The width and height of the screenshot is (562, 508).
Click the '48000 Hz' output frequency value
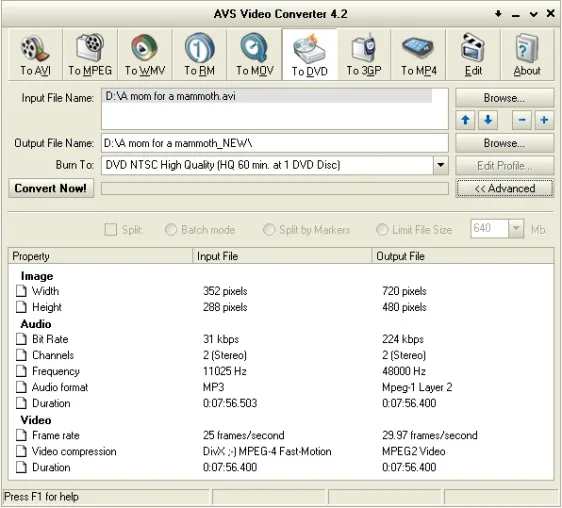pyautogui.click(x=404, y=371)
